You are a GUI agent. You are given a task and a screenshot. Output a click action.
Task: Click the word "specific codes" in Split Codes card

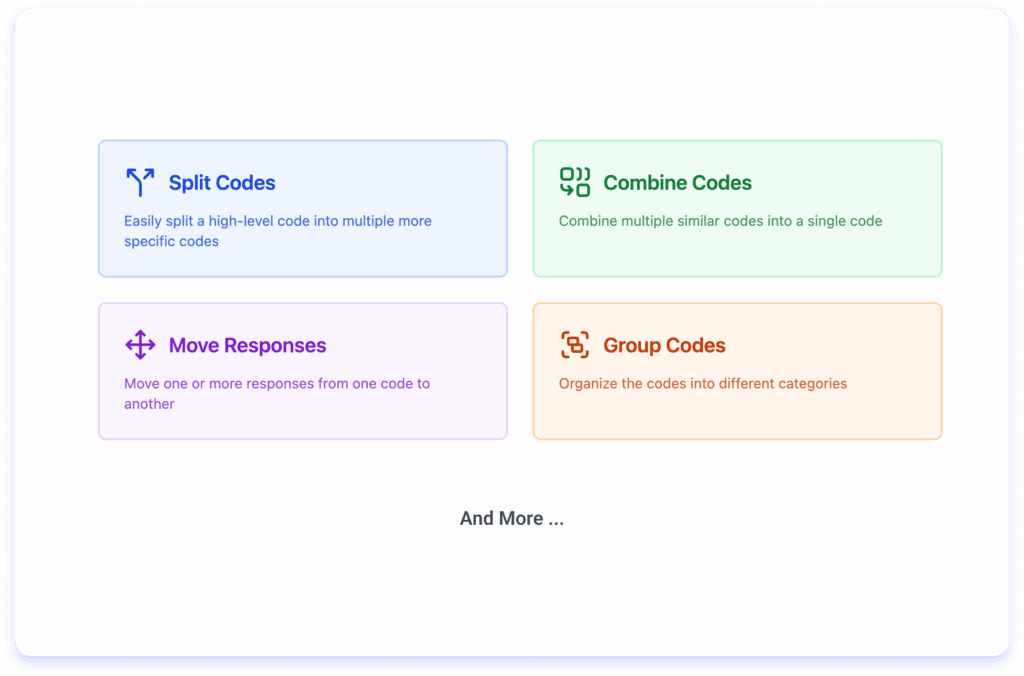[171, 241]
